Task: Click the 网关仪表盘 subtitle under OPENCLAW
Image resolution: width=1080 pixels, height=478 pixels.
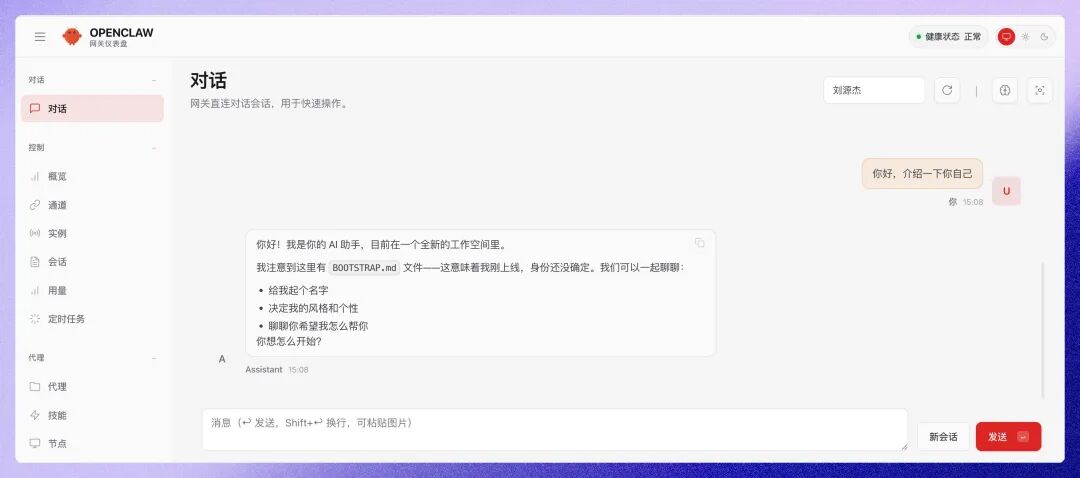Action: coord(109,43)
